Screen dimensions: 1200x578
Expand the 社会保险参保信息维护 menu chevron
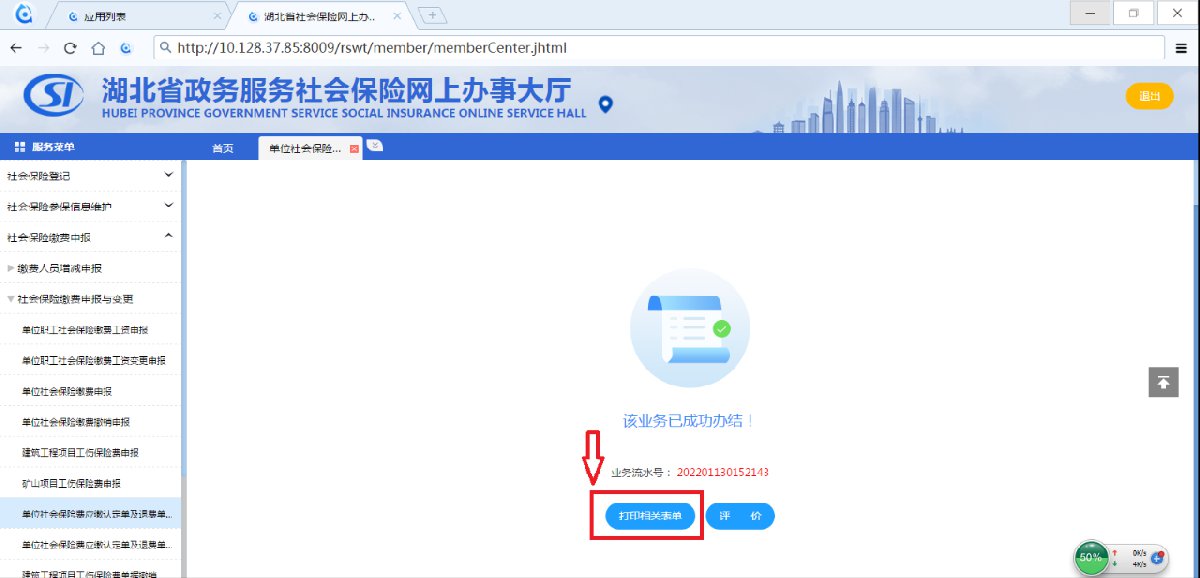[168, 206]
